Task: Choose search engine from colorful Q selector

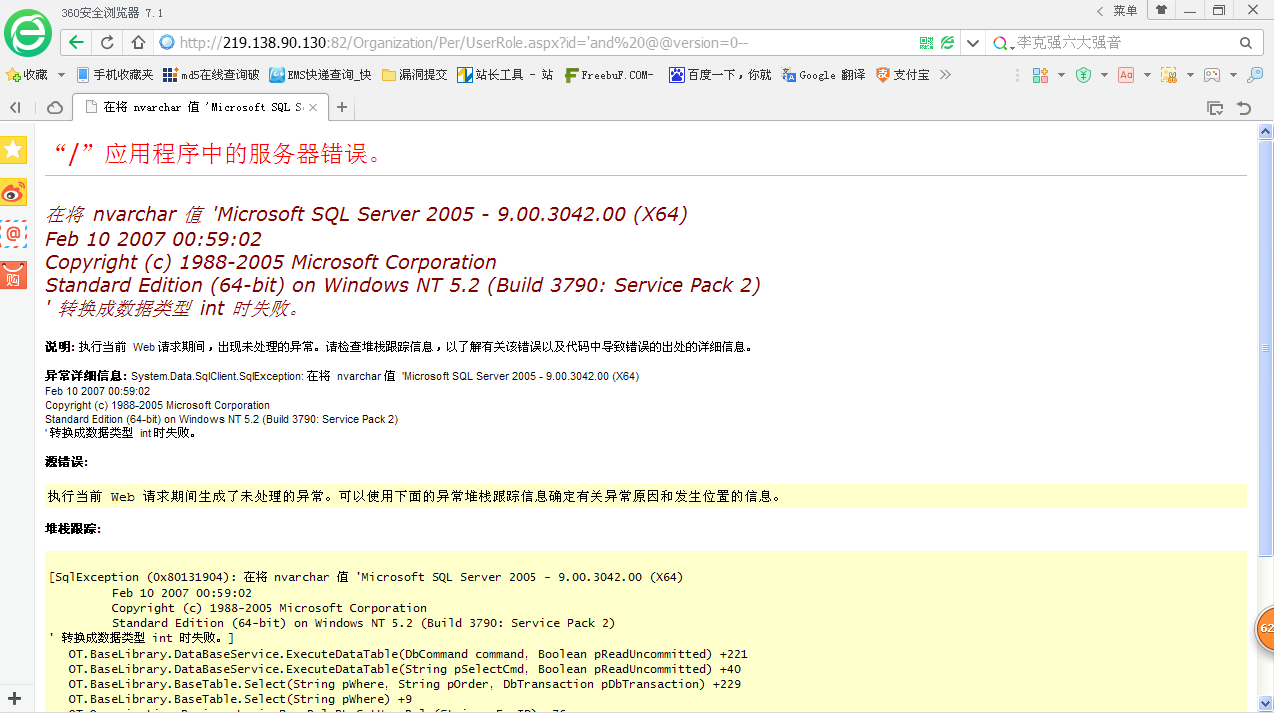Action: 1003,43
